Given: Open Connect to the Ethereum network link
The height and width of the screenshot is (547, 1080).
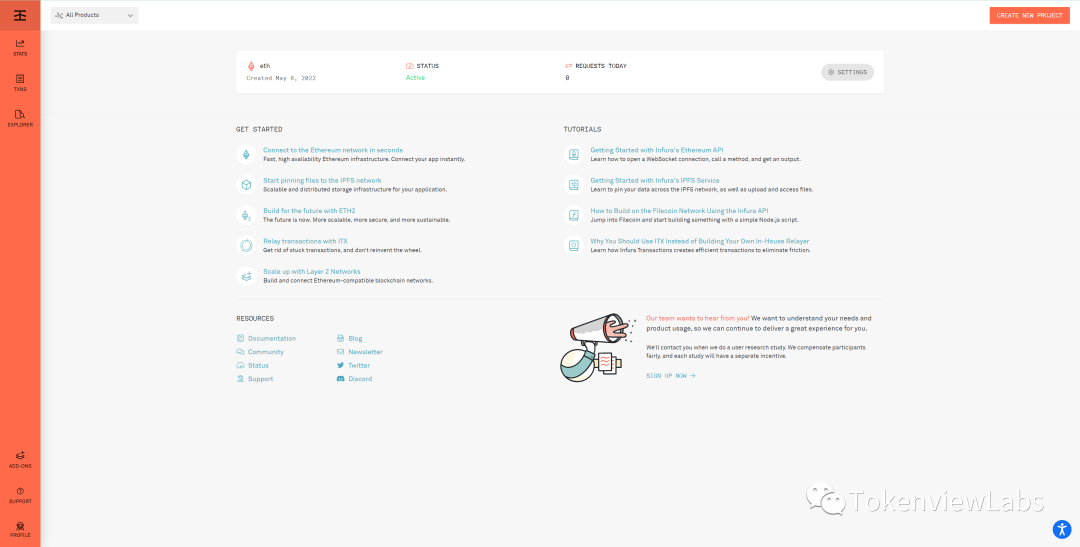Looking at the screenshot, I should [333, 149].
